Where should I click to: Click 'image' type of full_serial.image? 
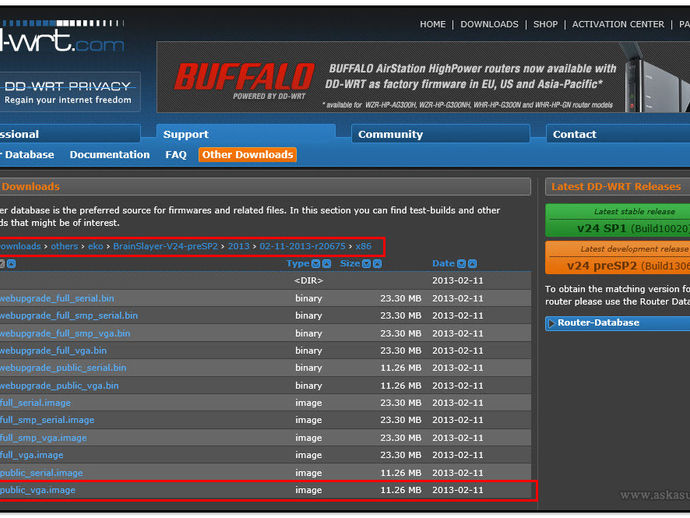pos(308,403)
